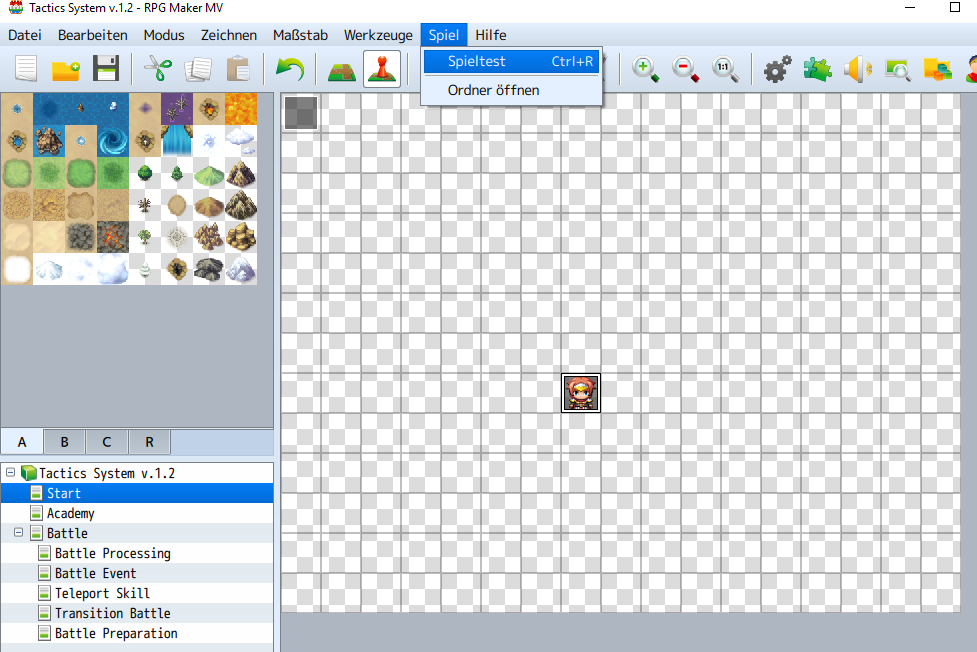Click the Copy pages icon
The width and height of the screenshot is (977, 652).
[198, 69]
